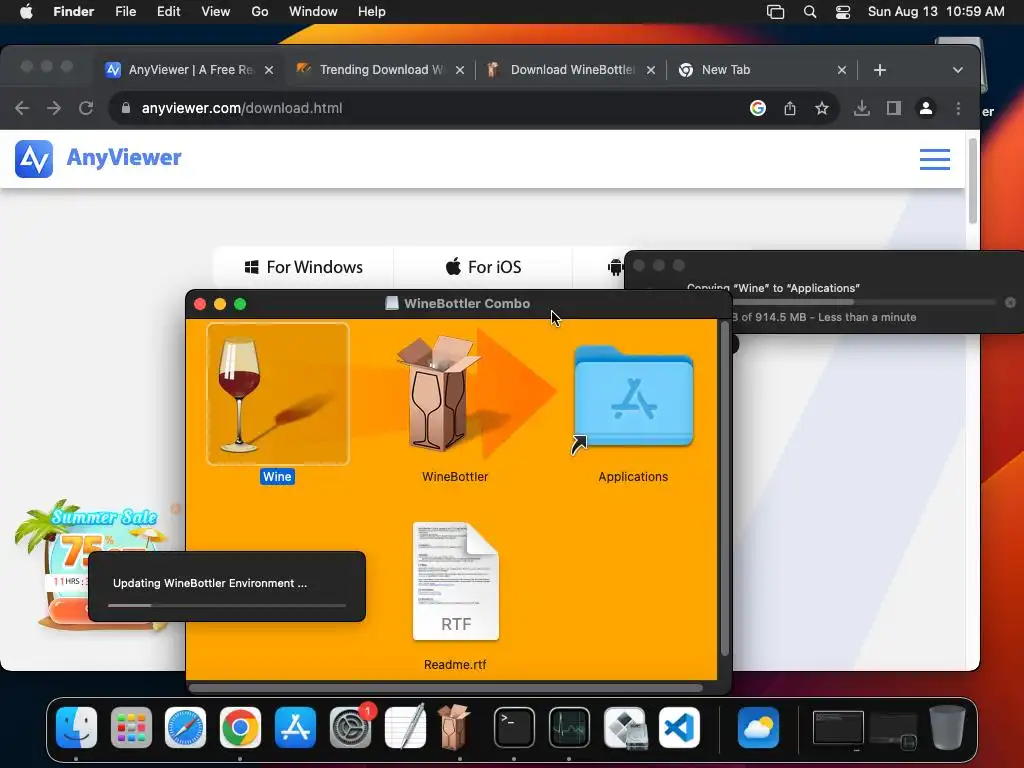Open TextEdit from the Dock
Image resolution: width=1024 pixels, height=768 pixels.
406,726
